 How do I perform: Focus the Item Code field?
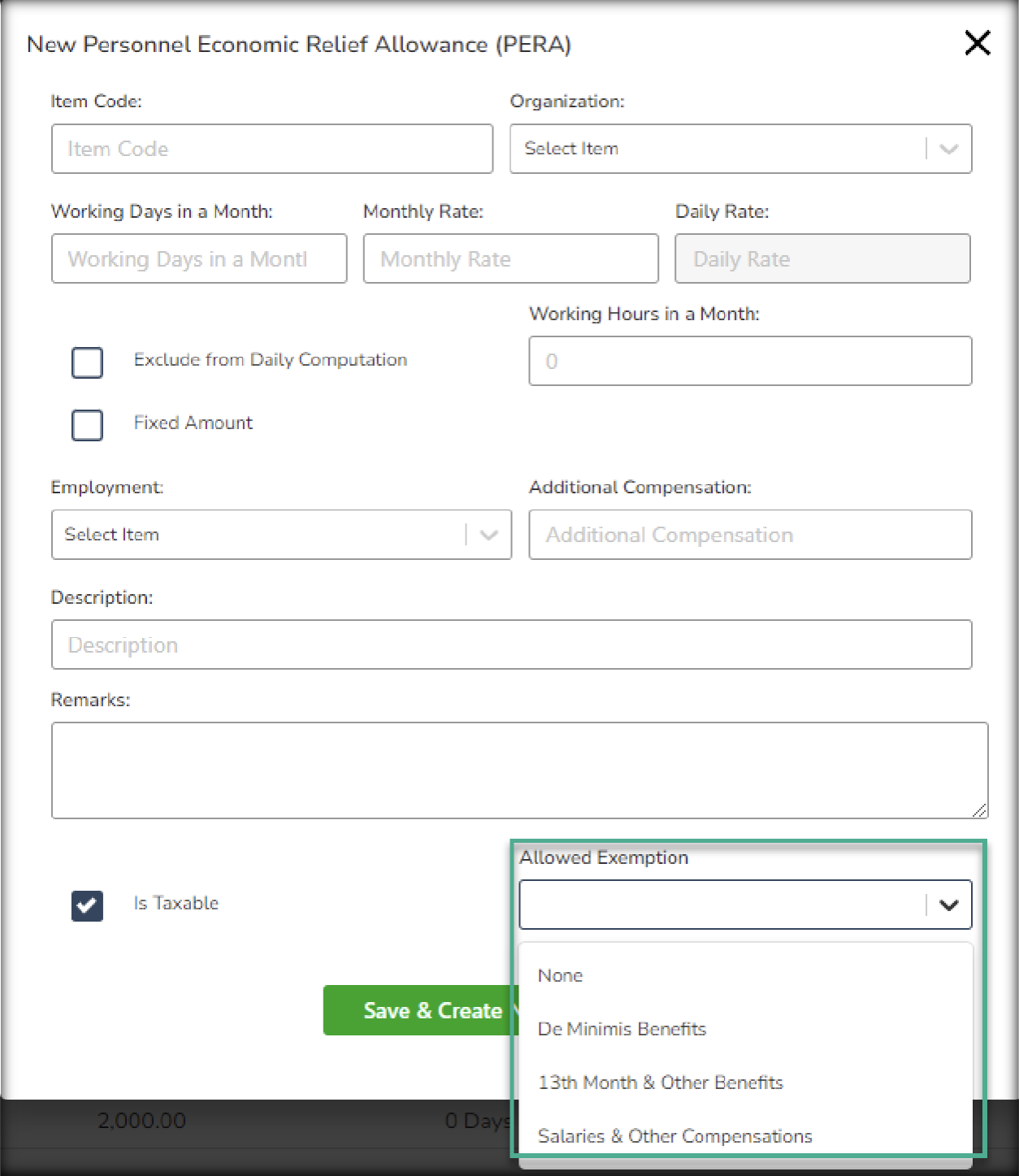click(271, 149)
